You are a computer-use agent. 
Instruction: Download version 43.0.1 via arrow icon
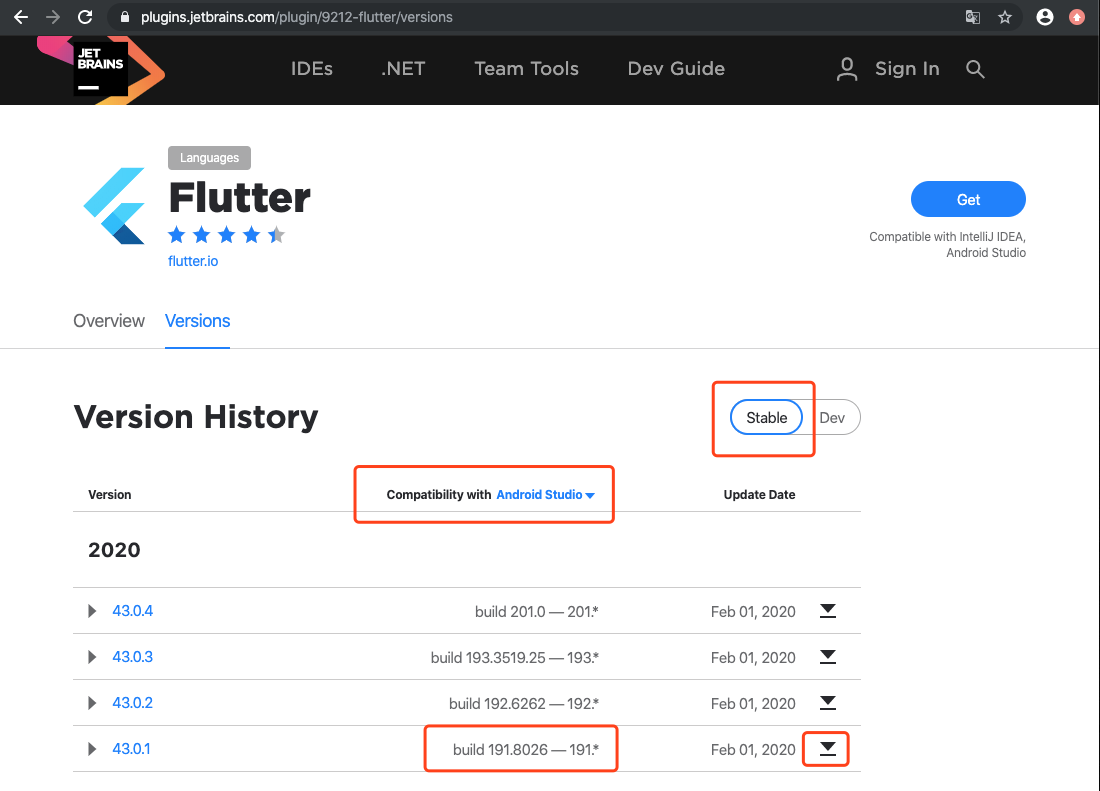828,749
